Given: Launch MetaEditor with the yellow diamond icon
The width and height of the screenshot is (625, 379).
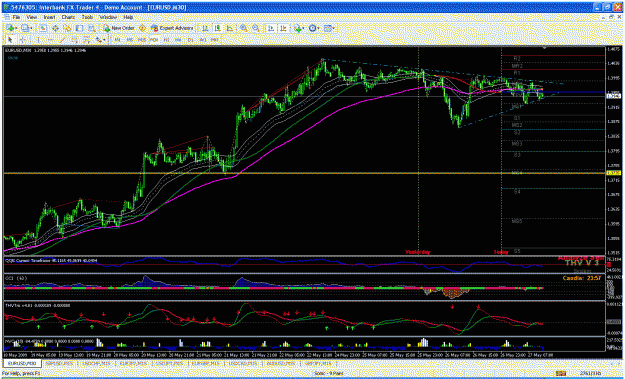Looking at the screenshot, I should pyautogui.click(x=142, y=28).
